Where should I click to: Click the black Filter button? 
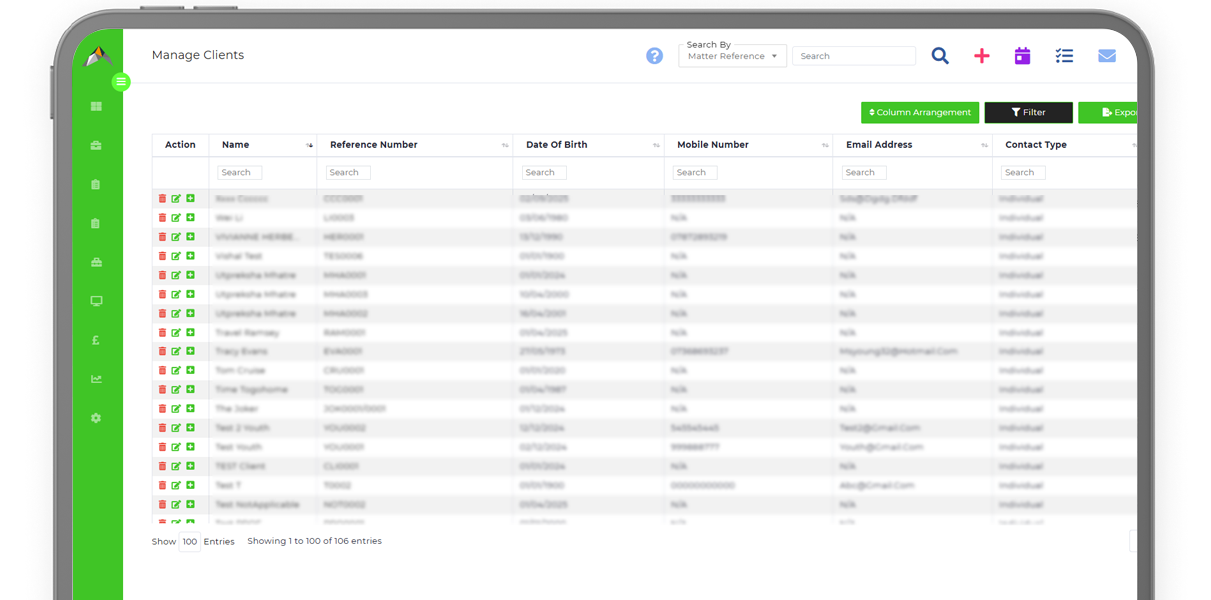pos(1028,113)
